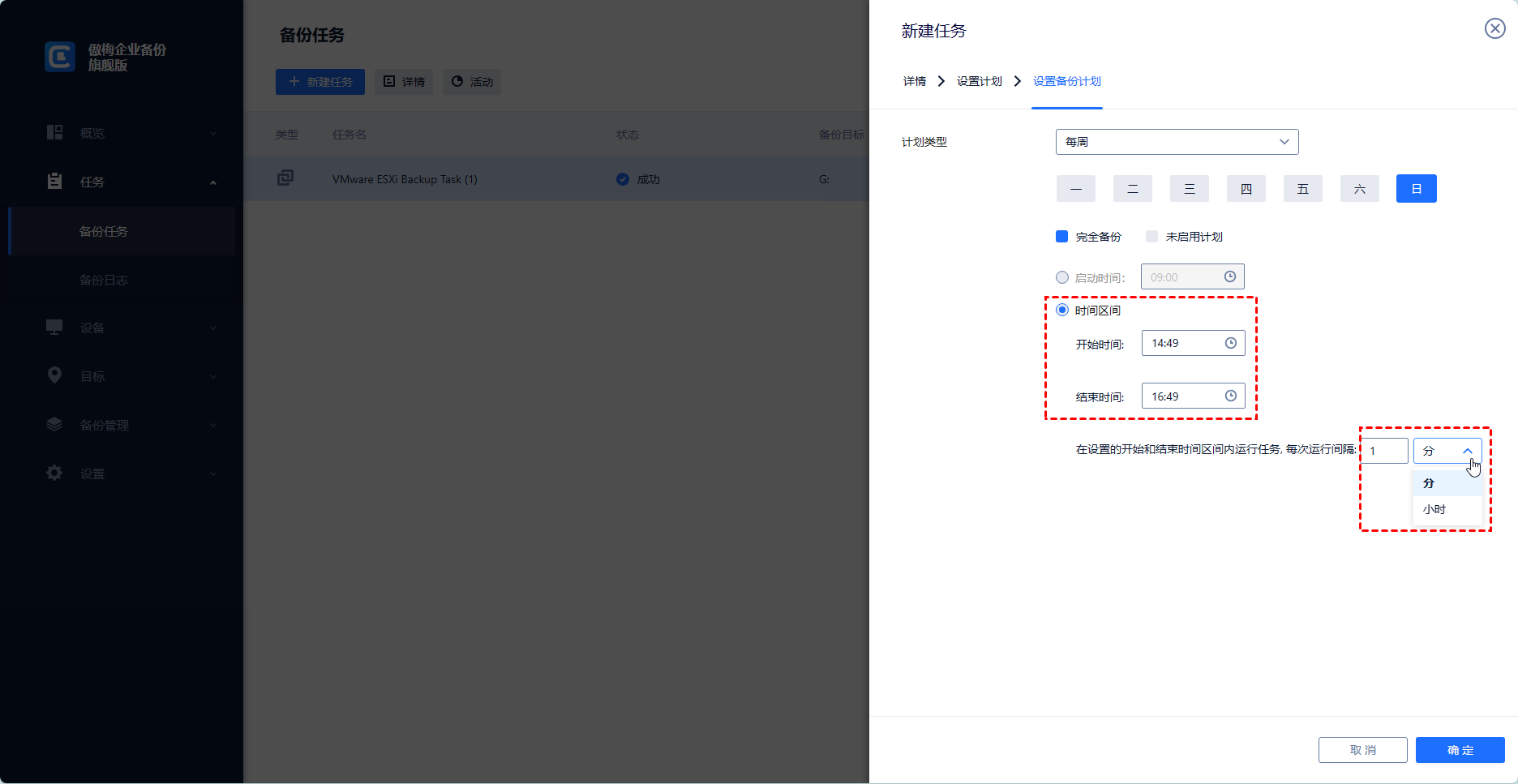
Task: Select the 日 (Sunday) weekday button
Action: pos(1416,189)
